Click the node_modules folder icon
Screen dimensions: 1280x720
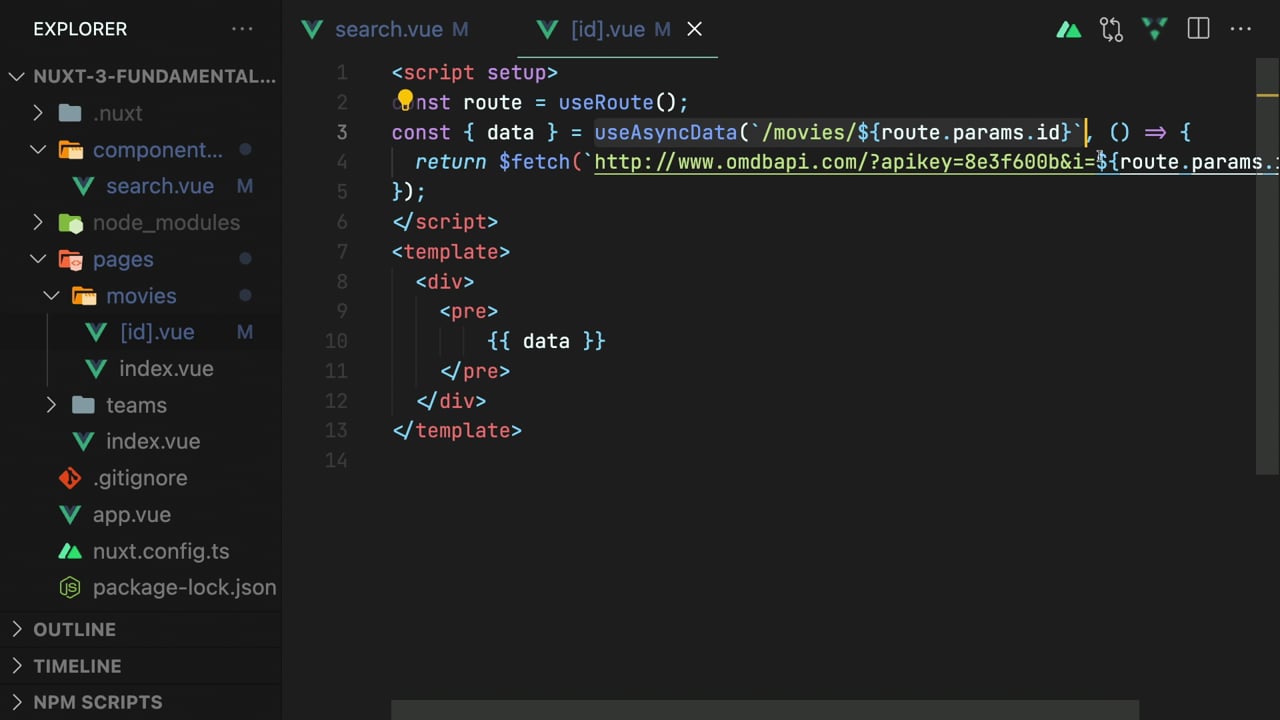(70, 222)
